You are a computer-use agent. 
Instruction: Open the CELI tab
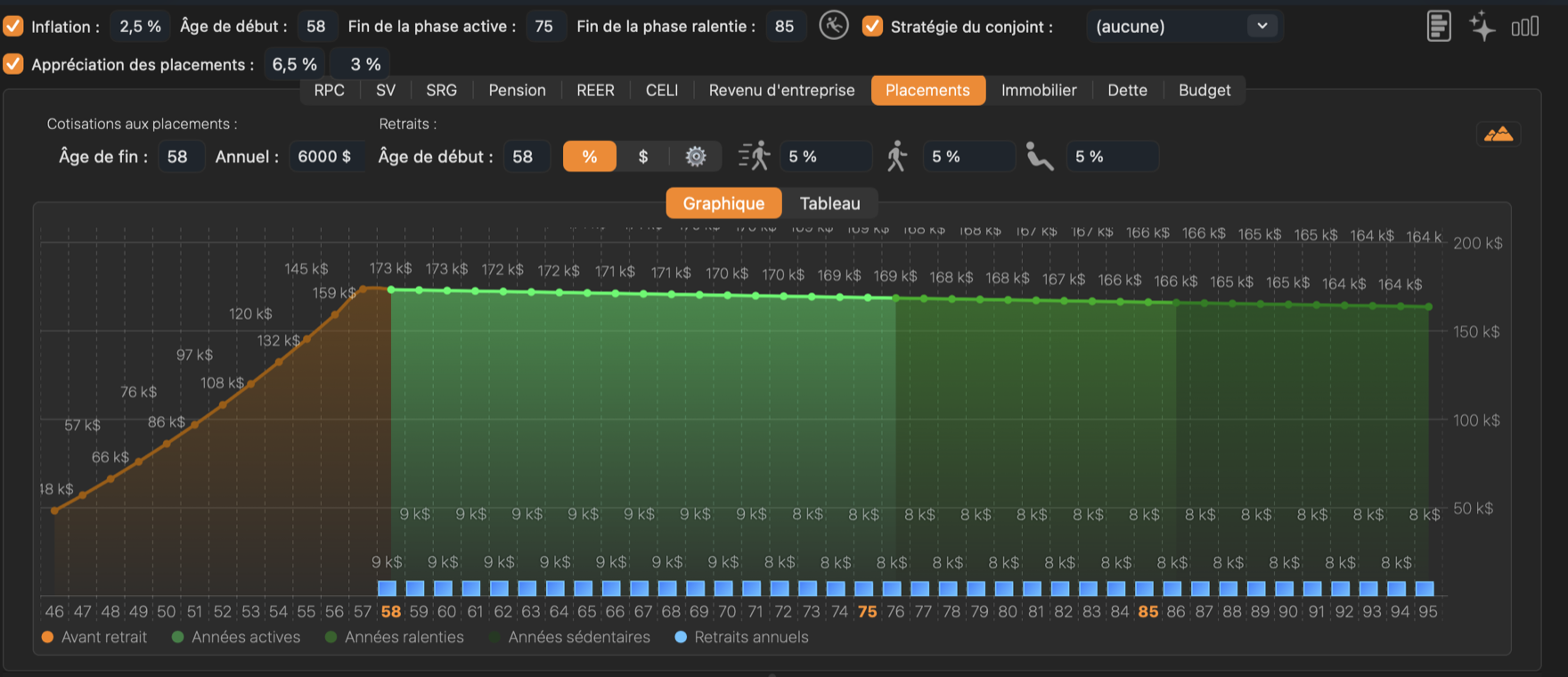[662, 90]
